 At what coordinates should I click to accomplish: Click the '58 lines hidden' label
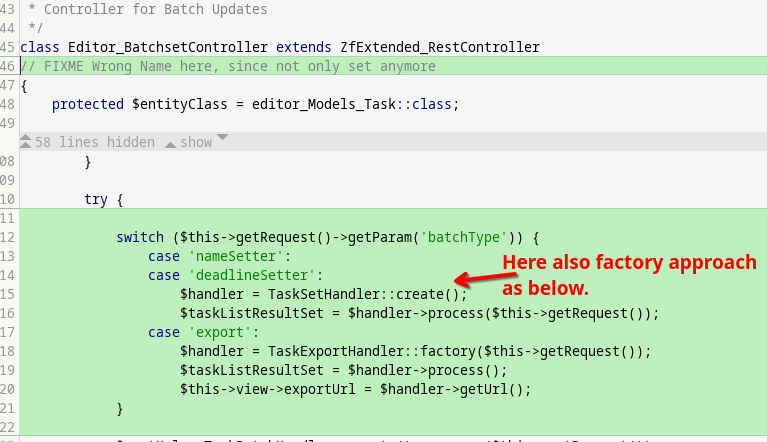click(94, 142)
